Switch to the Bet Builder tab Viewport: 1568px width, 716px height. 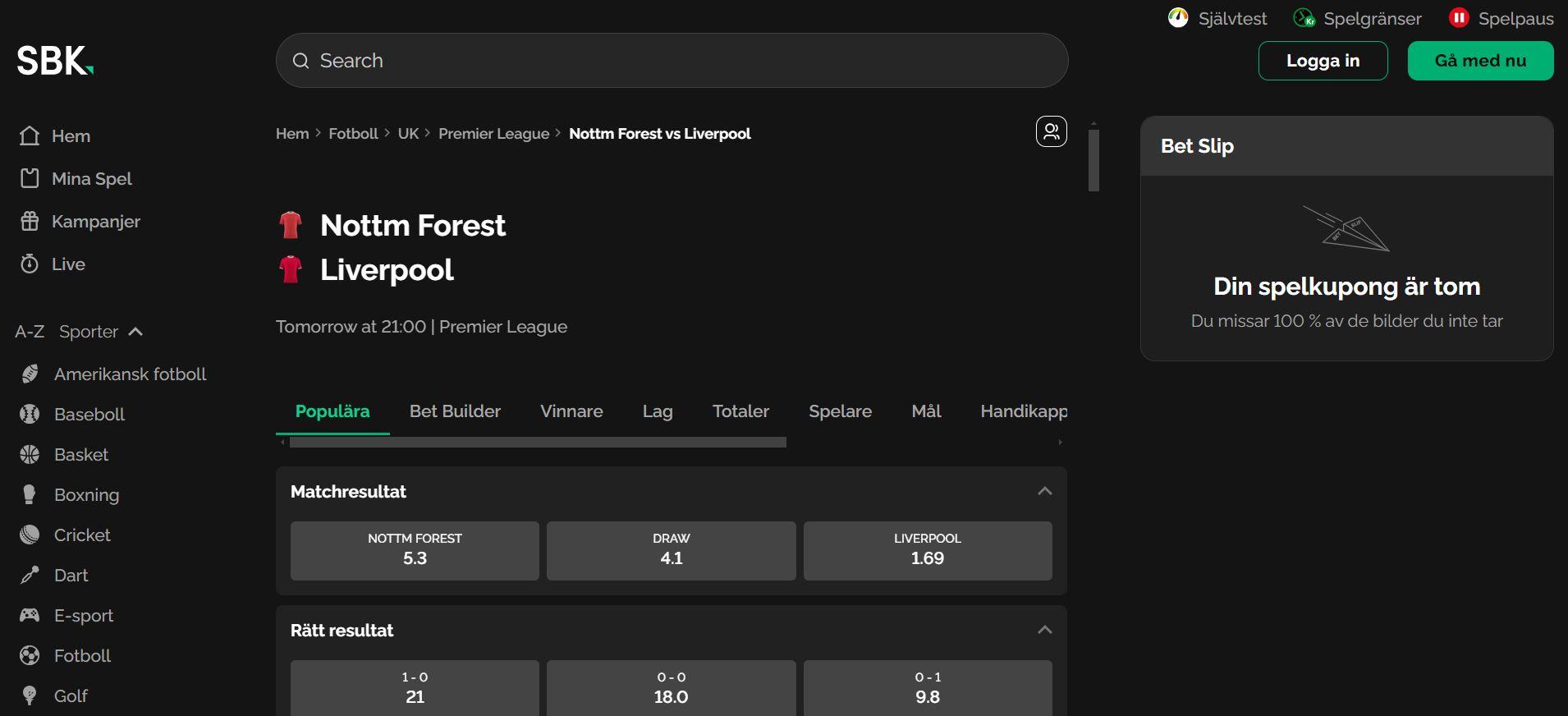click(455, 411)
